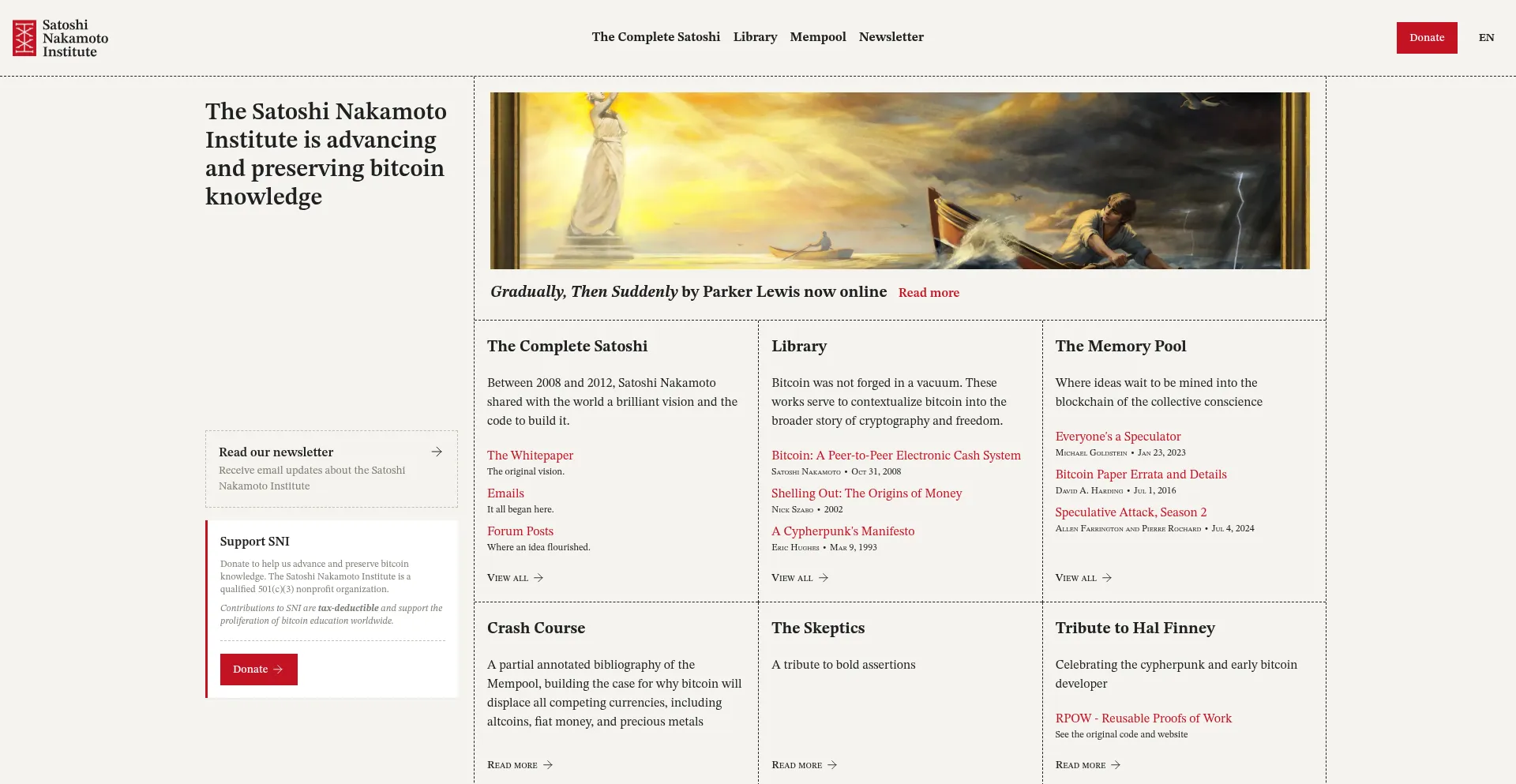
Task: Open Newsletter from the top navigation
Action: [891, 37]
